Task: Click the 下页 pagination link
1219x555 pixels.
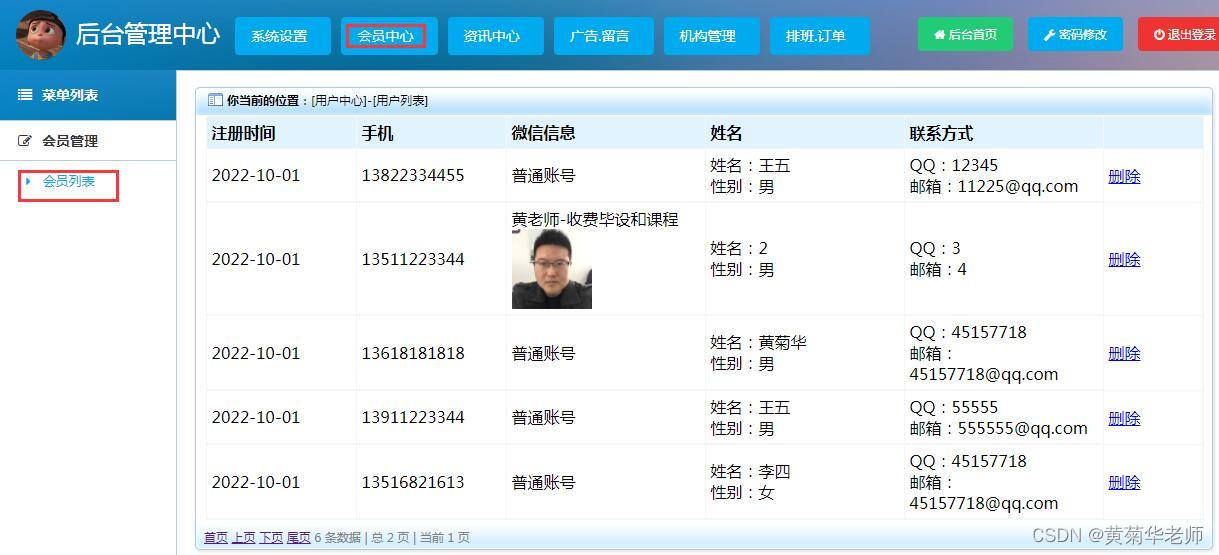Action: click(x=271, y=537)
